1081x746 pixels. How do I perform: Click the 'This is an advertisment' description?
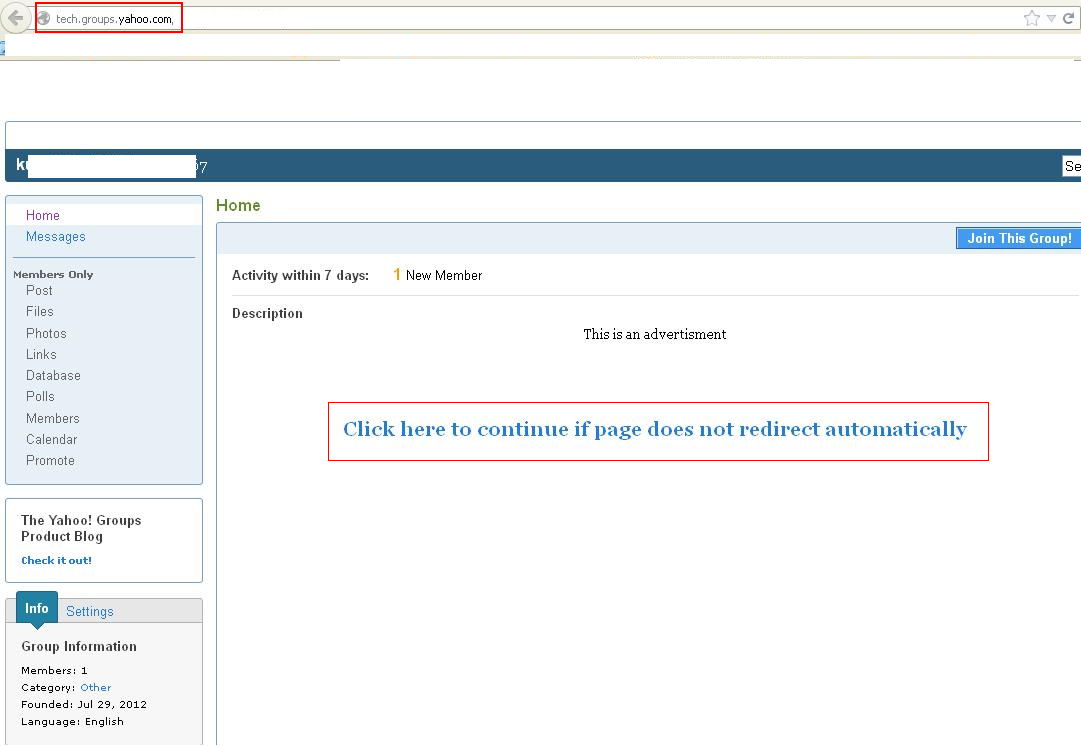655,334
